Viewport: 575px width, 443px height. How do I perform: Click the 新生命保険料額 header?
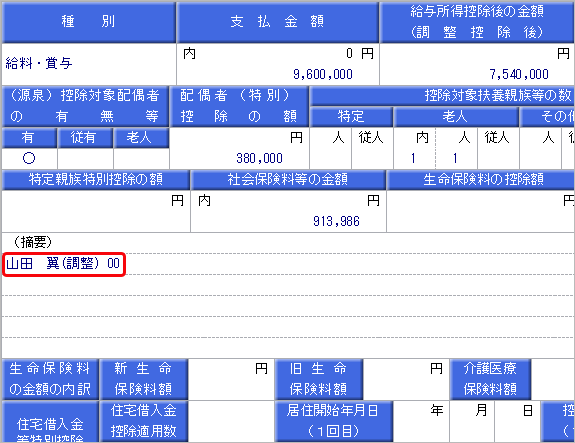[143, 379]
